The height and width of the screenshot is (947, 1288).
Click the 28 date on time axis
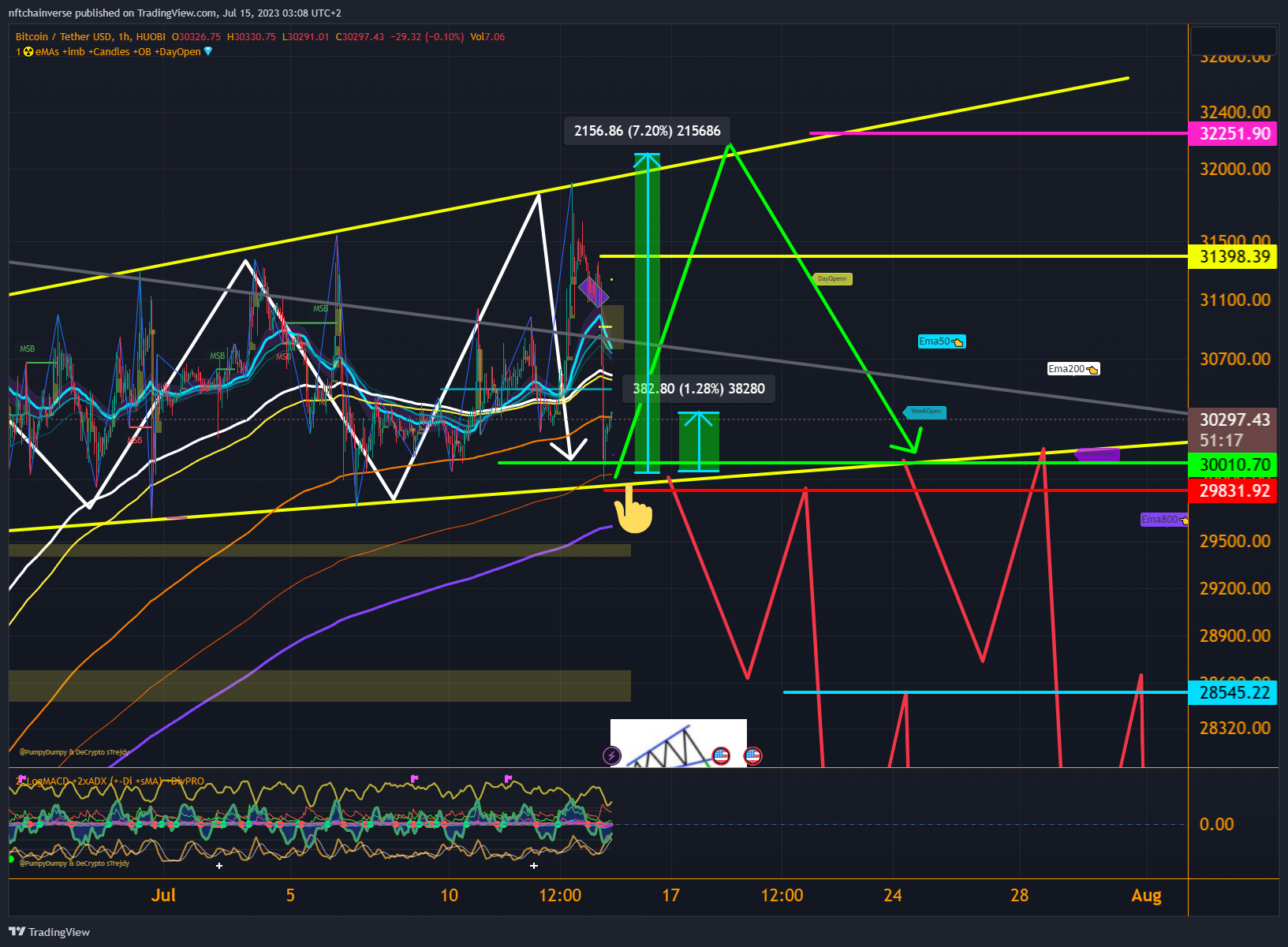tap(1020, 895)
